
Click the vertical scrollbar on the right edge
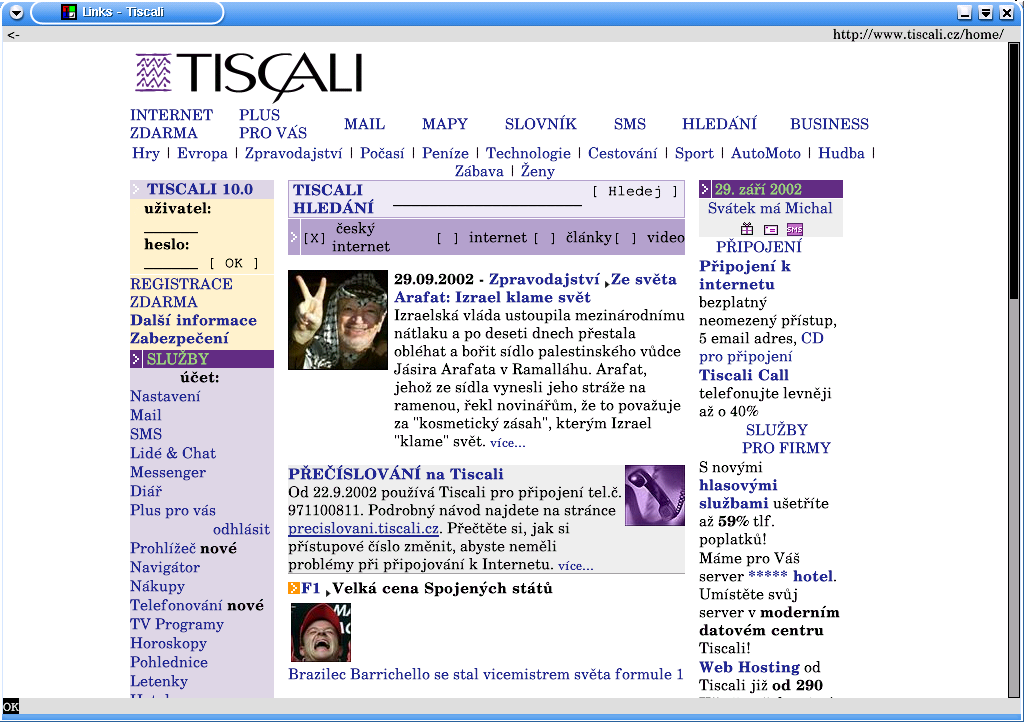tap(1014, 370)
